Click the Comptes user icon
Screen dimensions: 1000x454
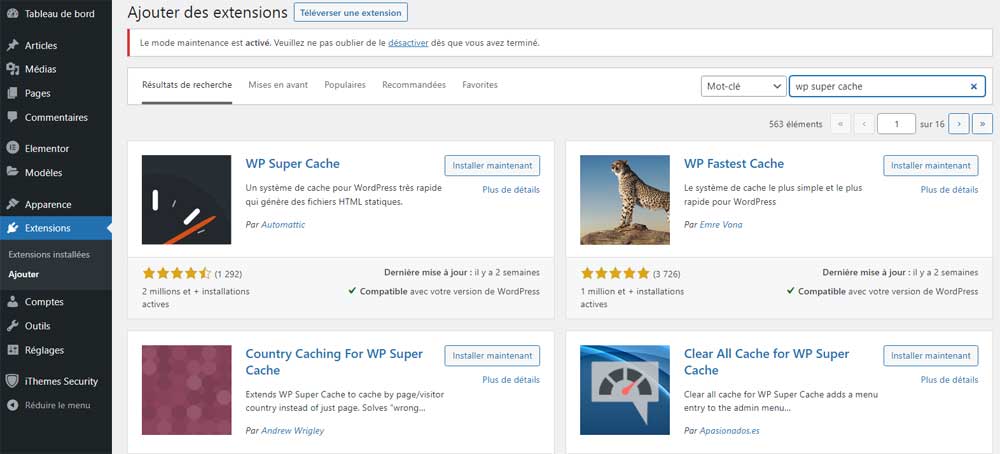coord(12,302)
